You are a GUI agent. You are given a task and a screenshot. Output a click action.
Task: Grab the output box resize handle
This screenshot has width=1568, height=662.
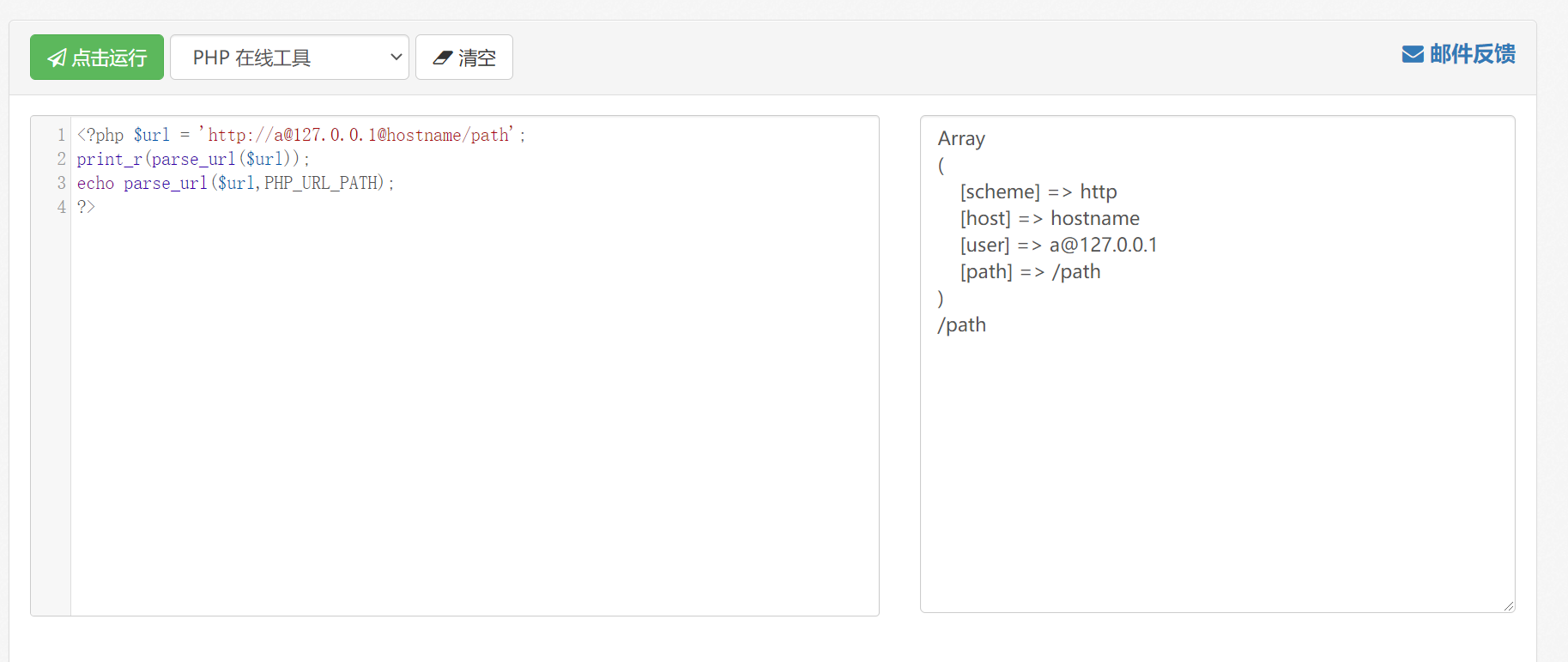[x=1509, y=606]
